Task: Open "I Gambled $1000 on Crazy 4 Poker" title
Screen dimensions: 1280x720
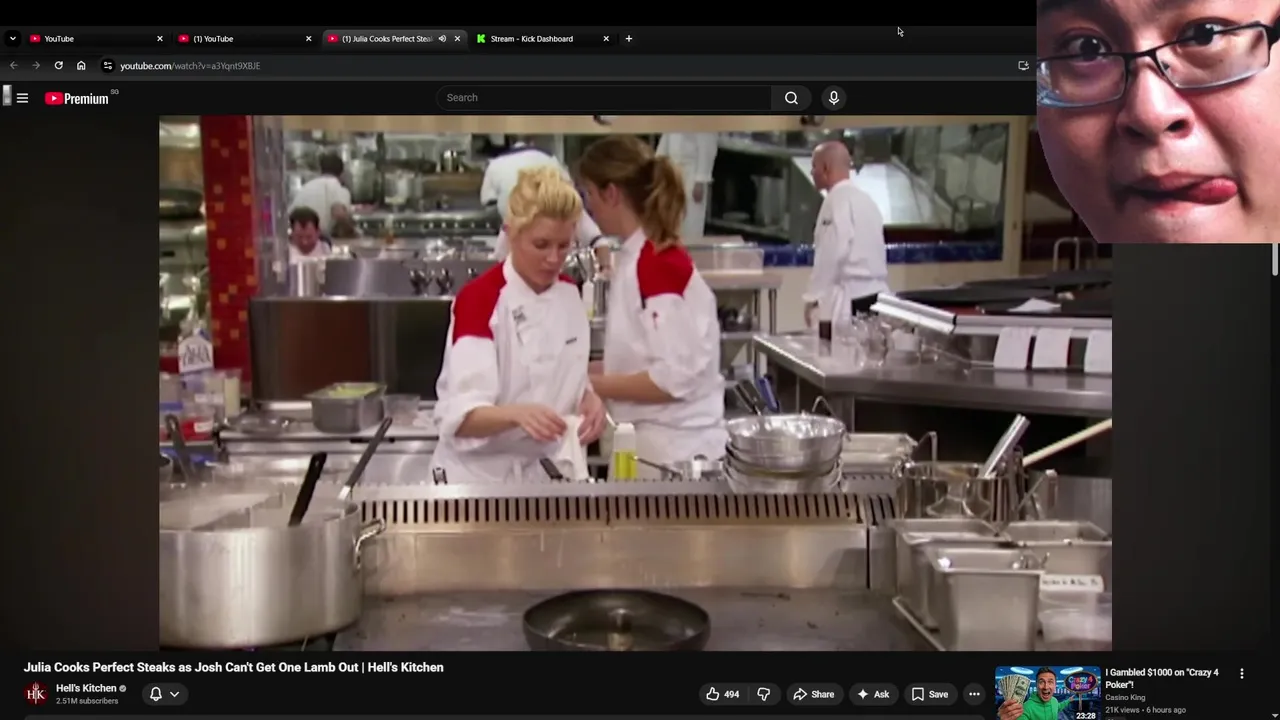Action: pyautogui.click(x=1162, y=678)
